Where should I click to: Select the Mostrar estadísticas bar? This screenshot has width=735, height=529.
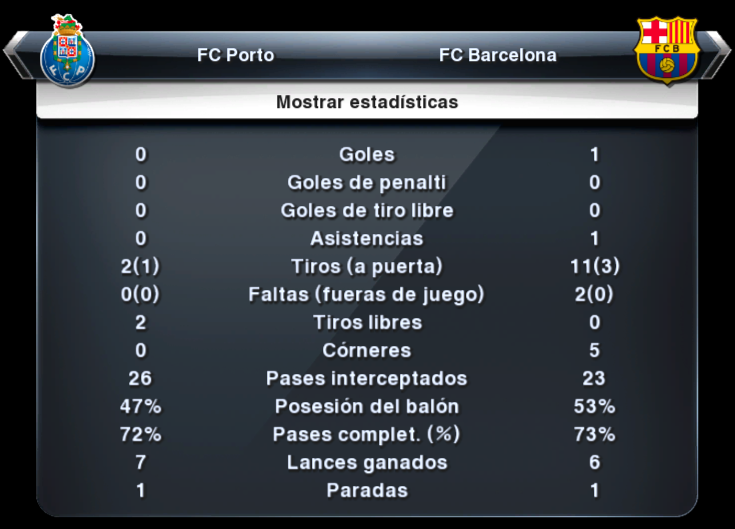[367, 102]
